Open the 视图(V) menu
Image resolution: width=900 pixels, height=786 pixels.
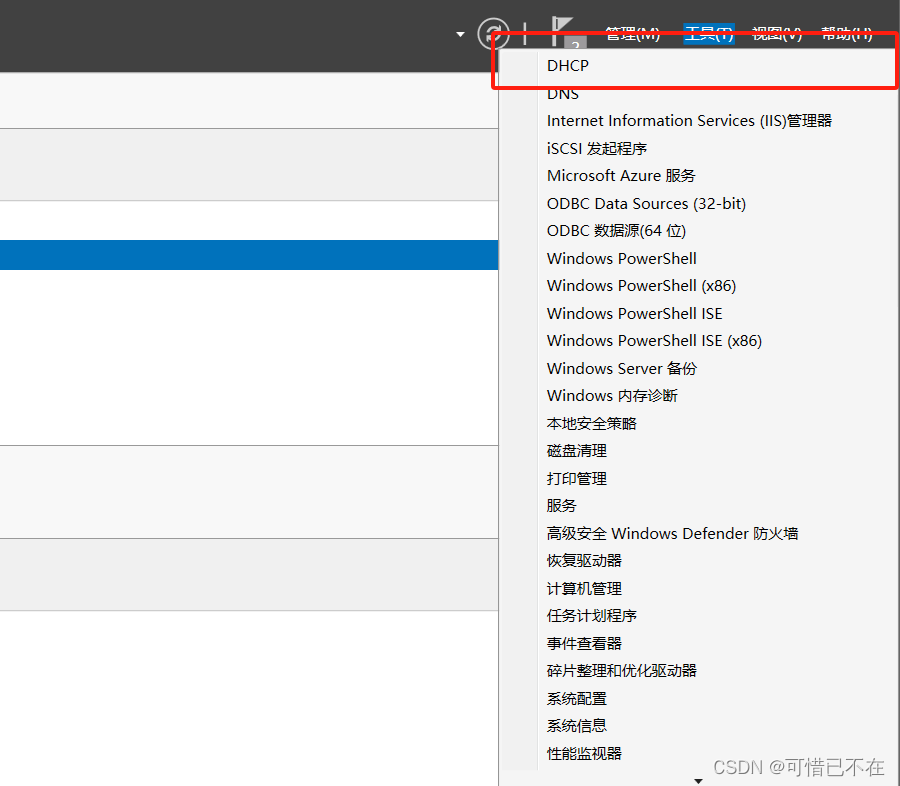[x=775, y=33]
